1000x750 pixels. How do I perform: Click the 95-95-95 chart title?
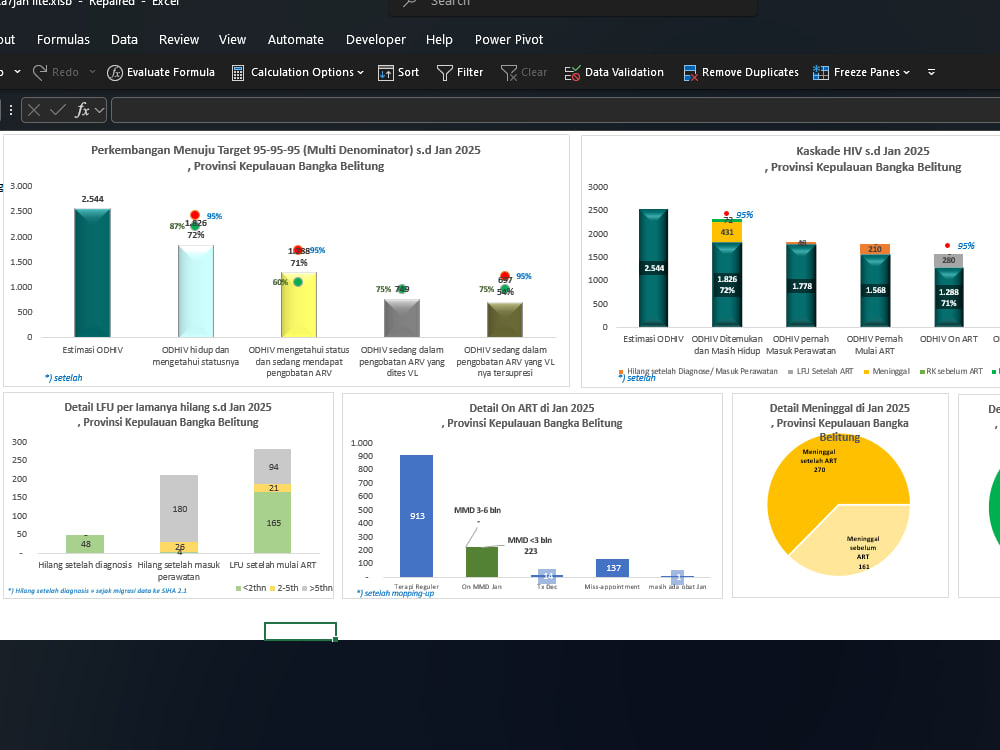pos(286,158)
